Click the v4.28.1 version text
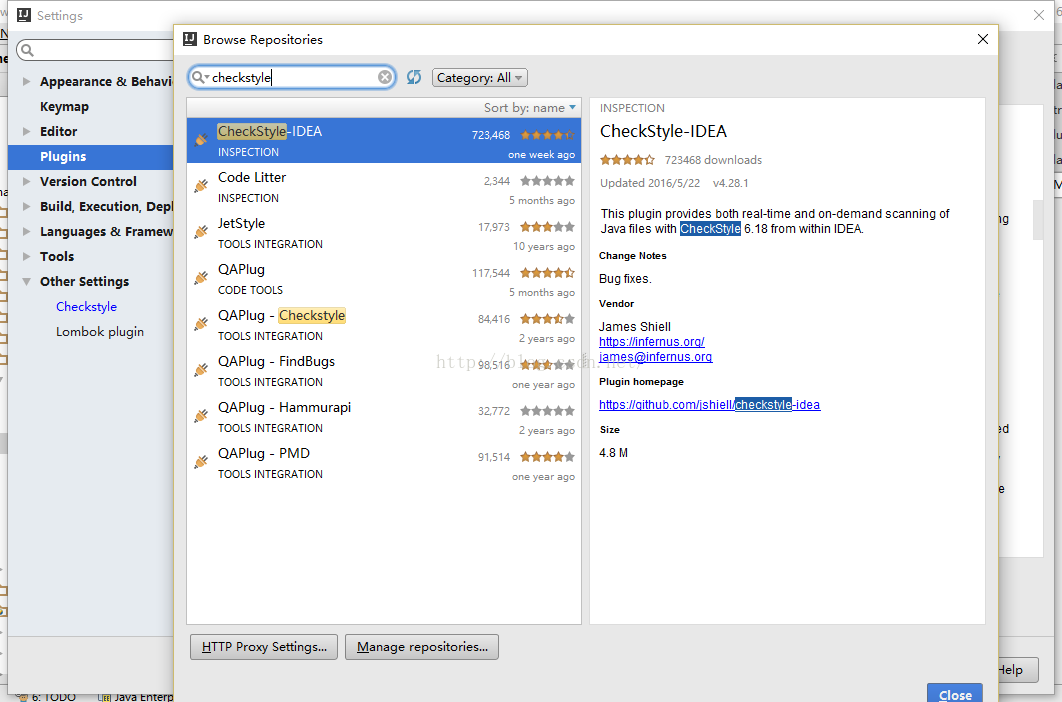Screen dimensions: 1062x702 point(730,183)
